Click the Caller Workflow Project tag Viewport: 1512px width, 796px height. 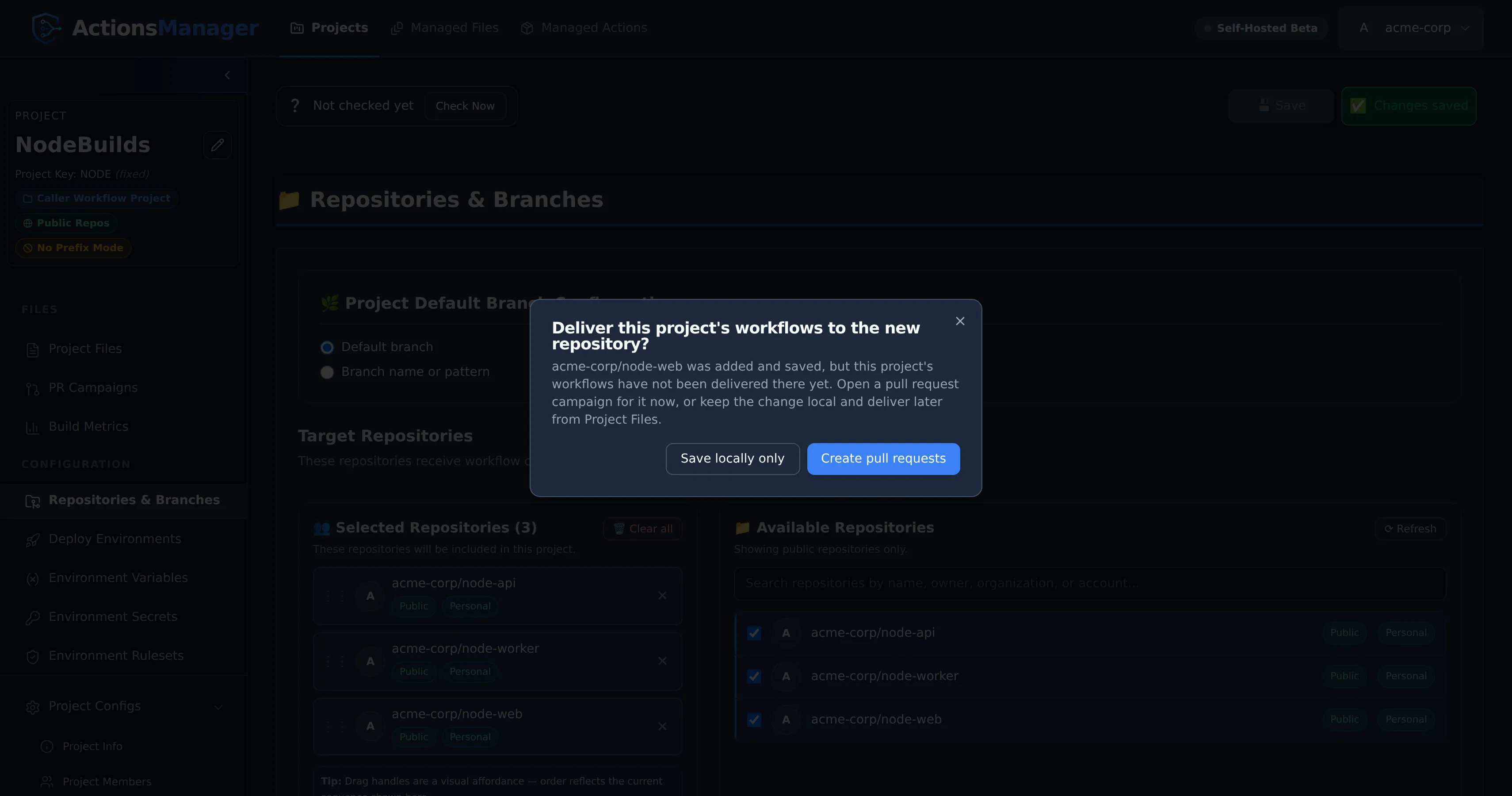coord(97,199)
